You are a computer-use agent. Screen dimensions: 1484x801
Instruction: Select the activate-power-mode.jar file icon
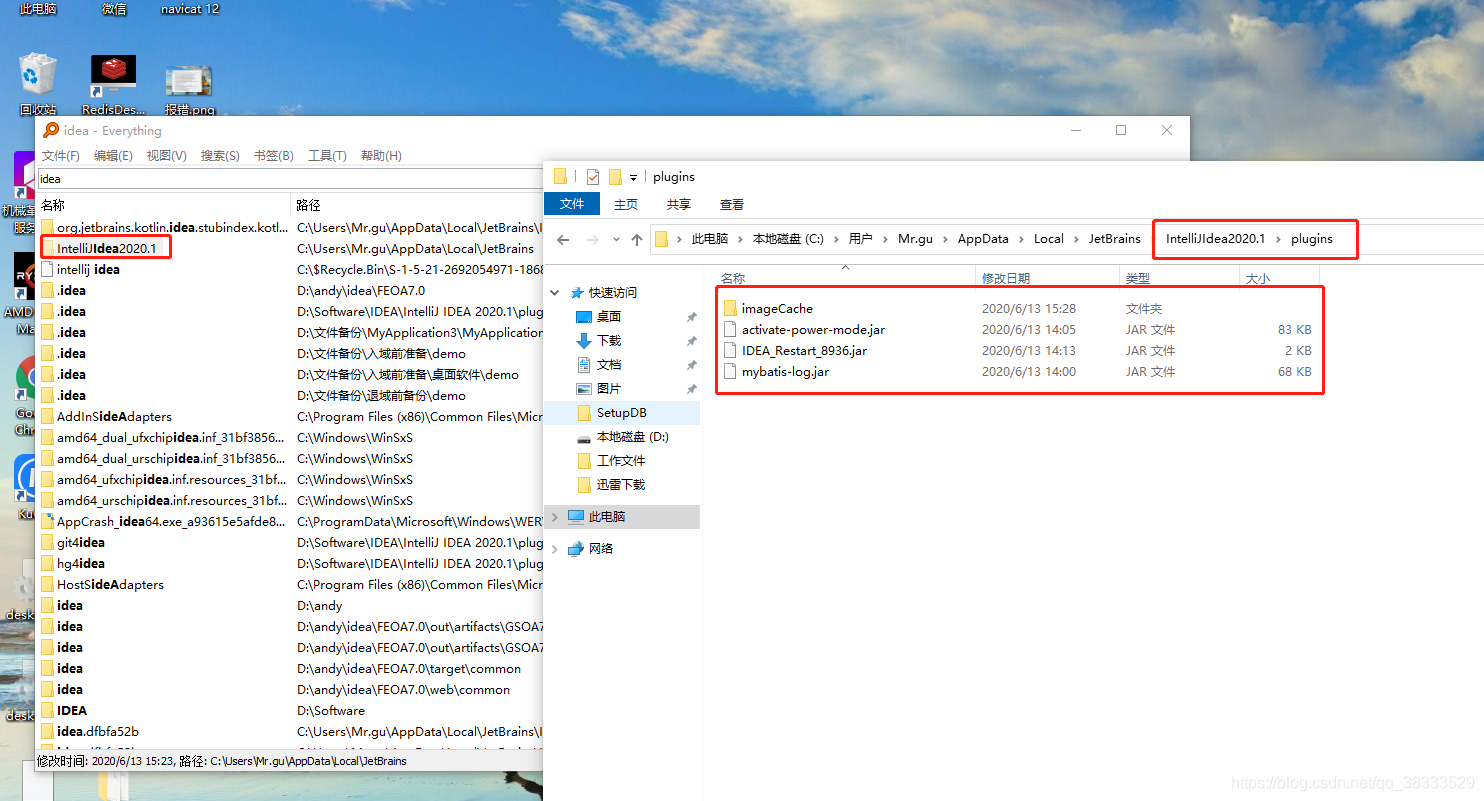click(x=730, y=329)
